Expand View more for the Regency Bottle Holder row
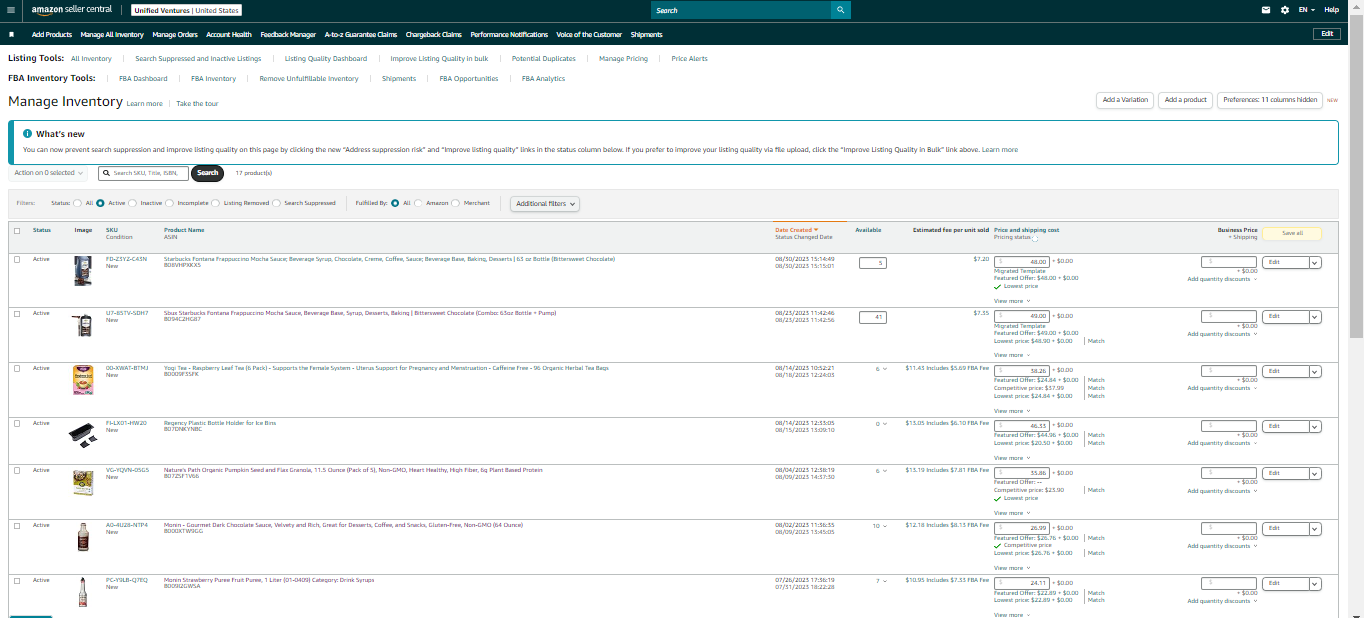 1011,458
